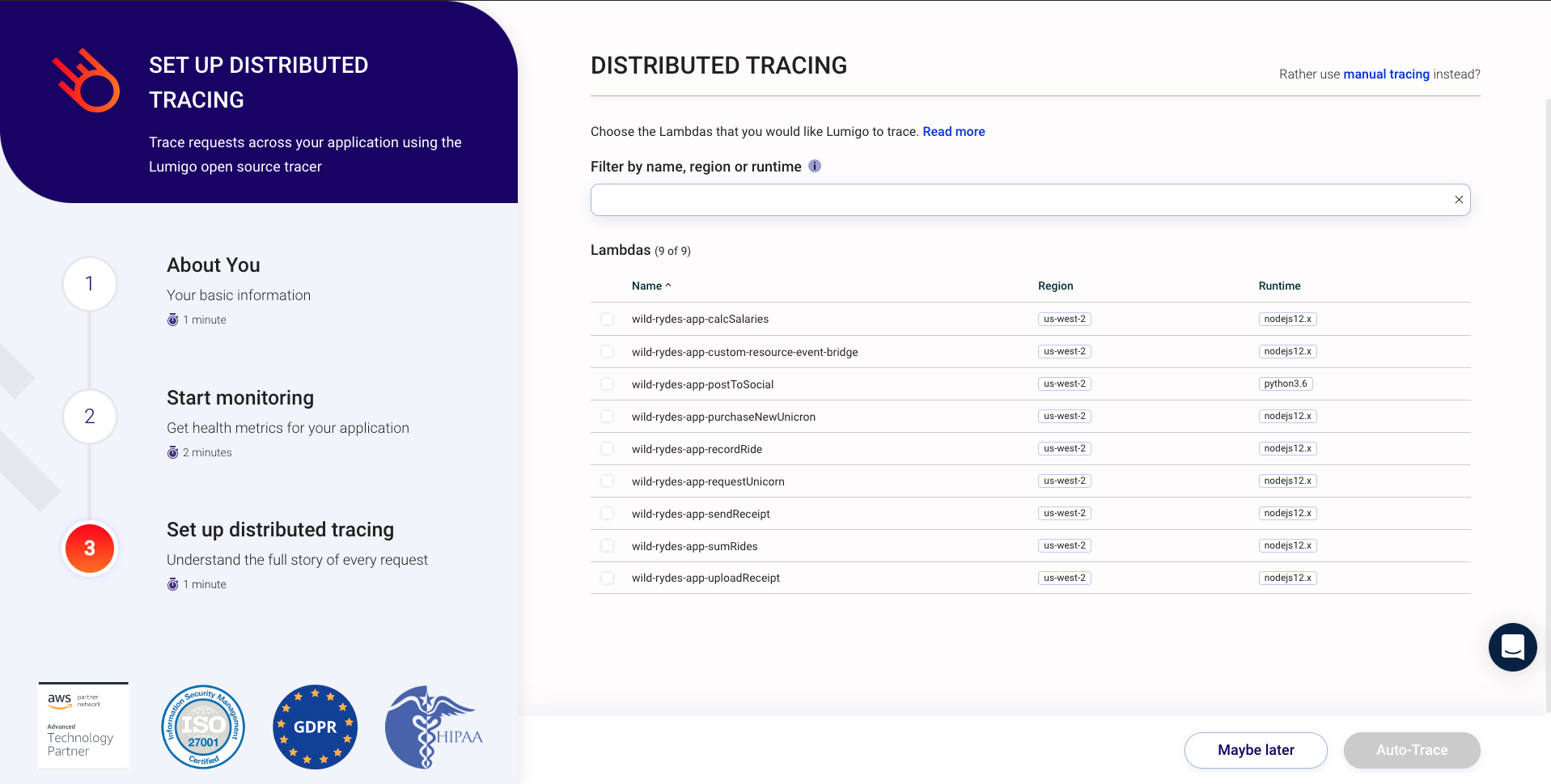Sort table by Name column
The width and height of the screenshot is (1551, 784).
(651, 286)
